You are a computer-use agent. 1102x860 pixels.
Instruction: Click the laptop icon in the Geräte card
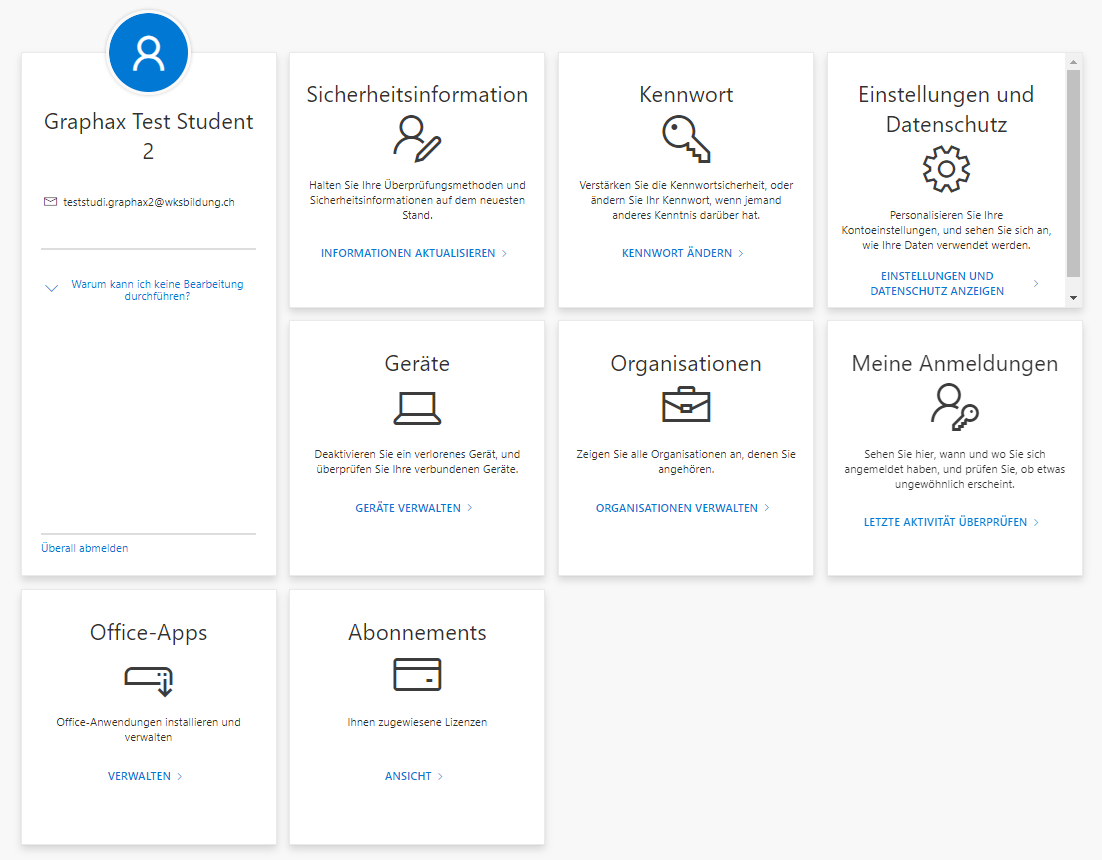(x=417, y=408)
